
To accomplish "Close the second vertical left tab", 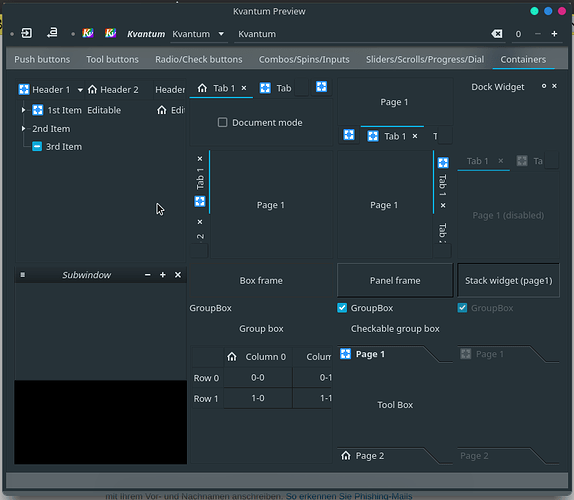I will tap(200, 222).
